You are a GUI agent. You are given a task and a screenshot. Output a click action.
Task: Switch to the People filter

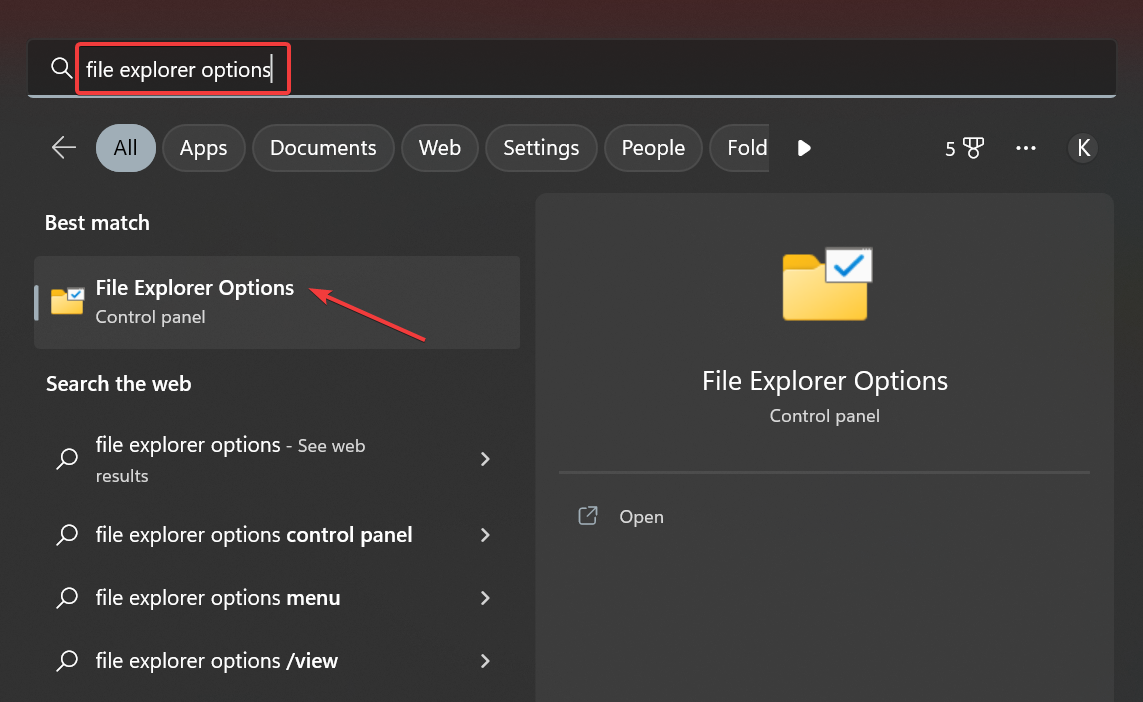pos(653,148)
